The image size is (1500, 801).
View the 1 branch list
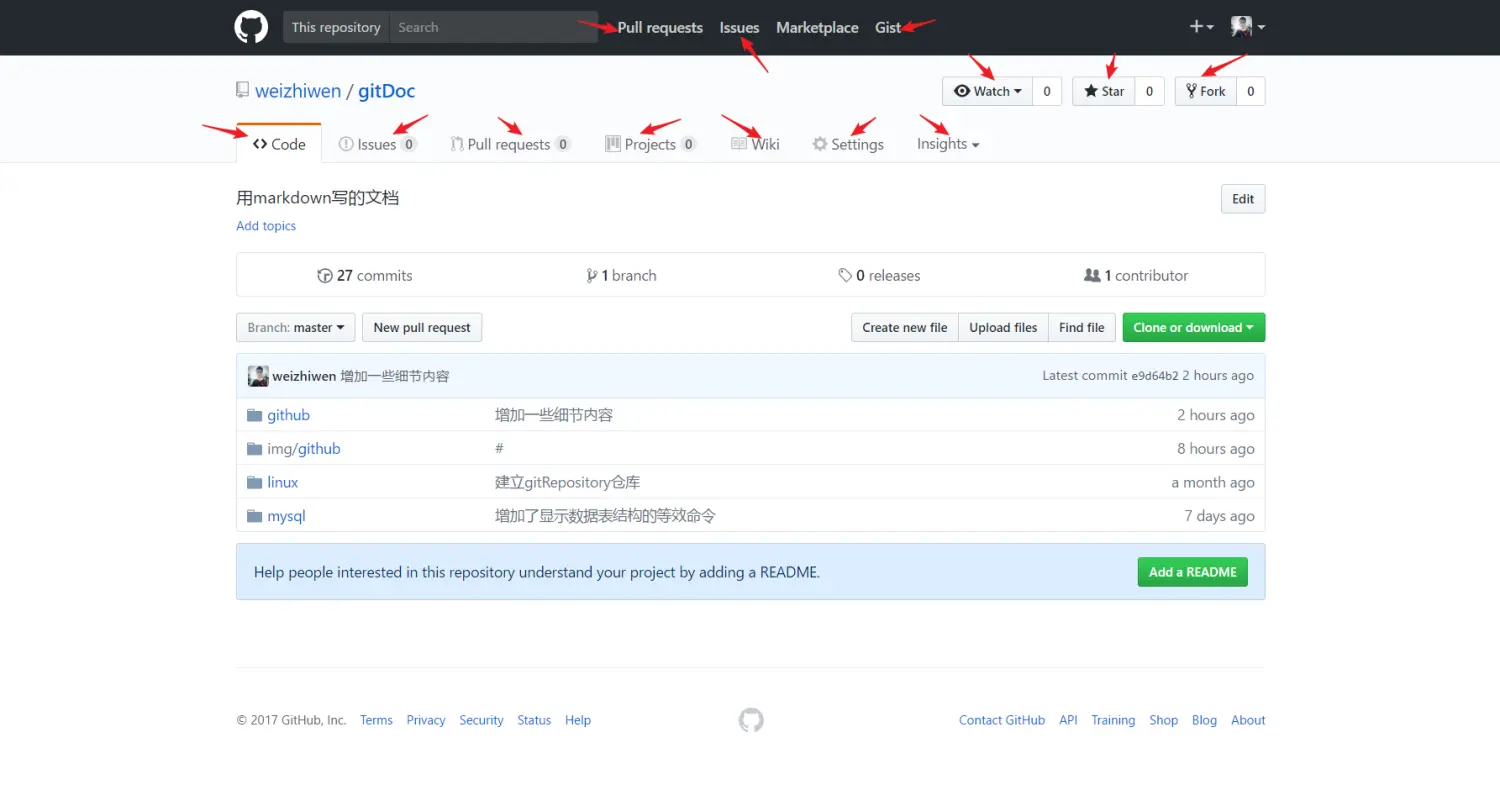coord(622,275)
